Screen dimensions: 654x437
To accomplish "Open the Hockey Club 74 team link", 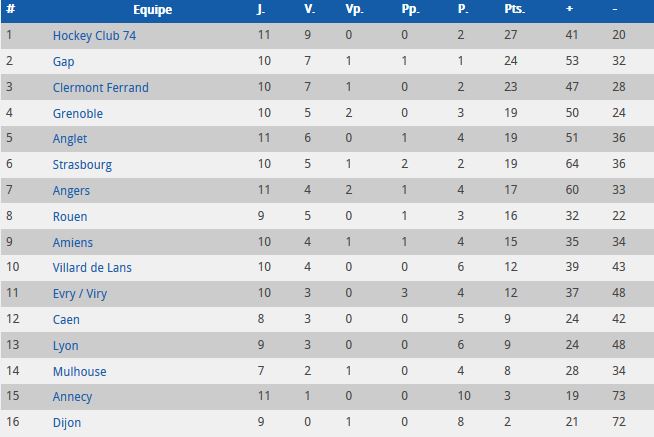I will pos(93,36).
